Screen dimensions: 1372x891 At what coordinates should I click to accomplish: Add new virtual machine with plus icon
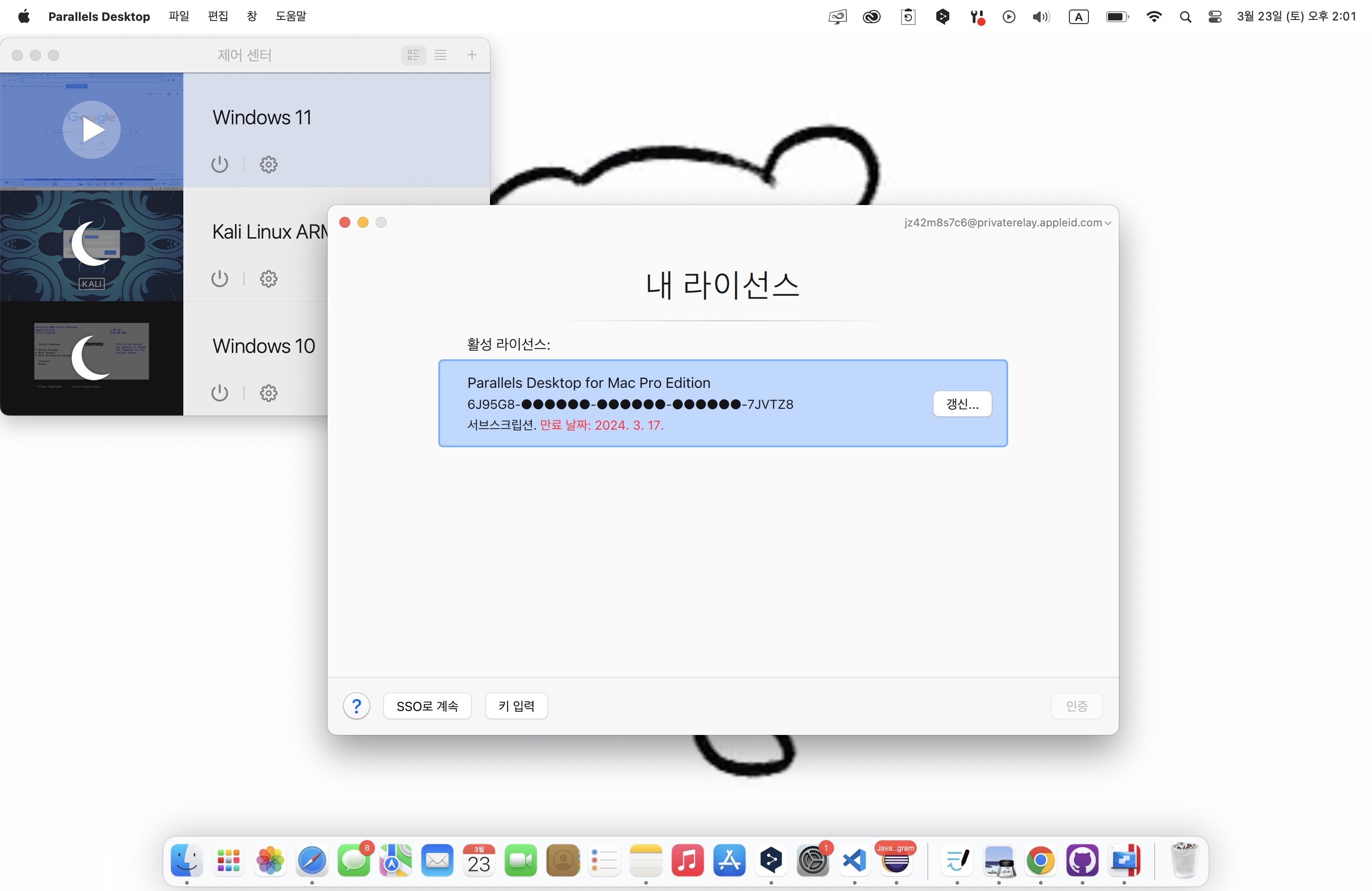tap(471, 55)
